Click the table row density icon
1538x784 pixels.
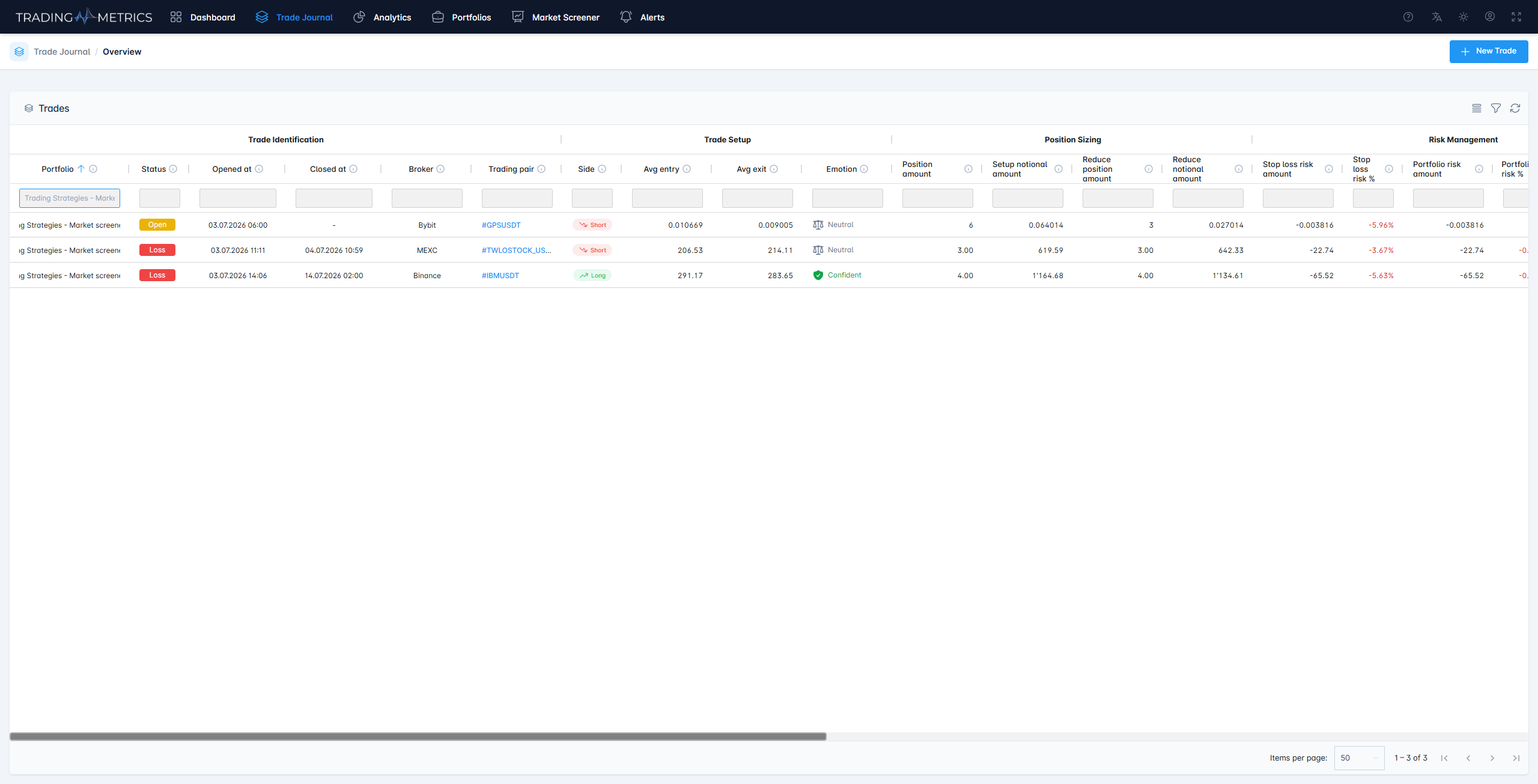1476,108
